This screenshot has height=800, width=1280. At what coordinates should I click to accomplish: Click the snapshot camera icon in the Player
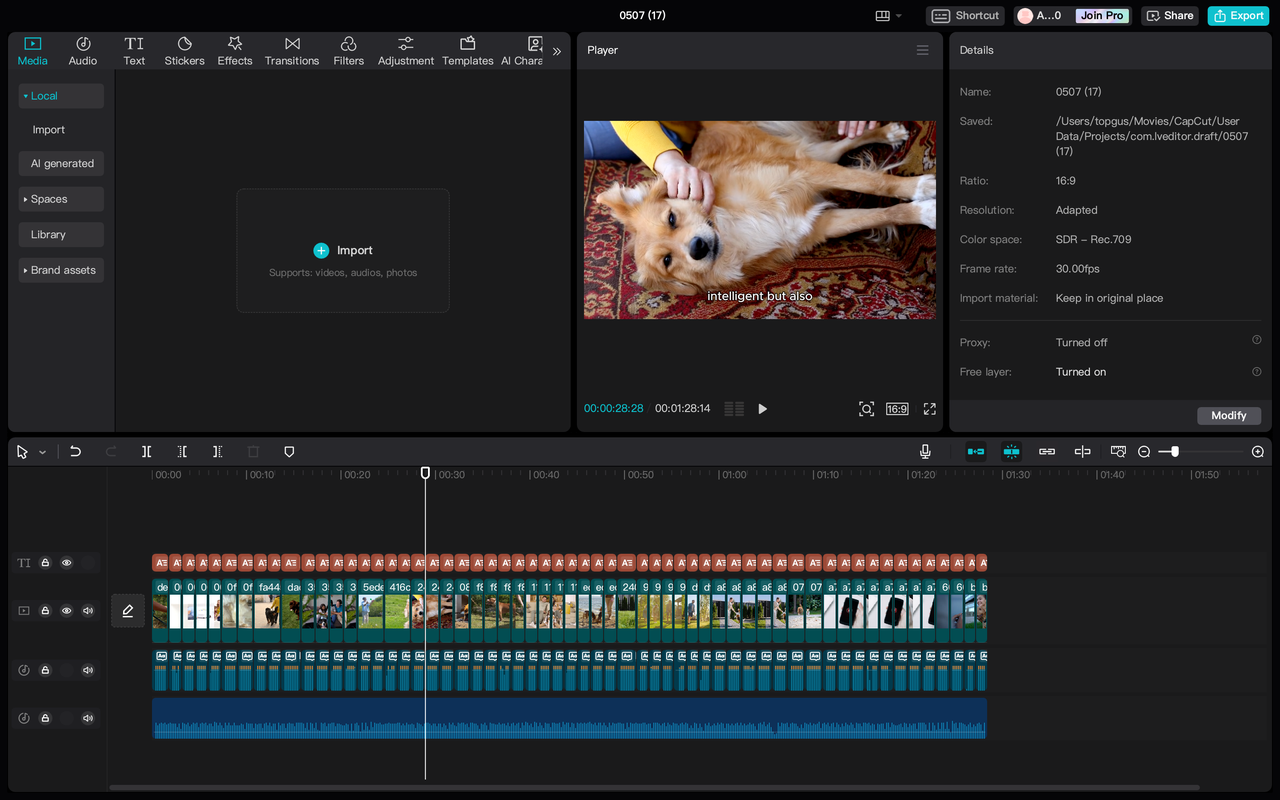866,408
